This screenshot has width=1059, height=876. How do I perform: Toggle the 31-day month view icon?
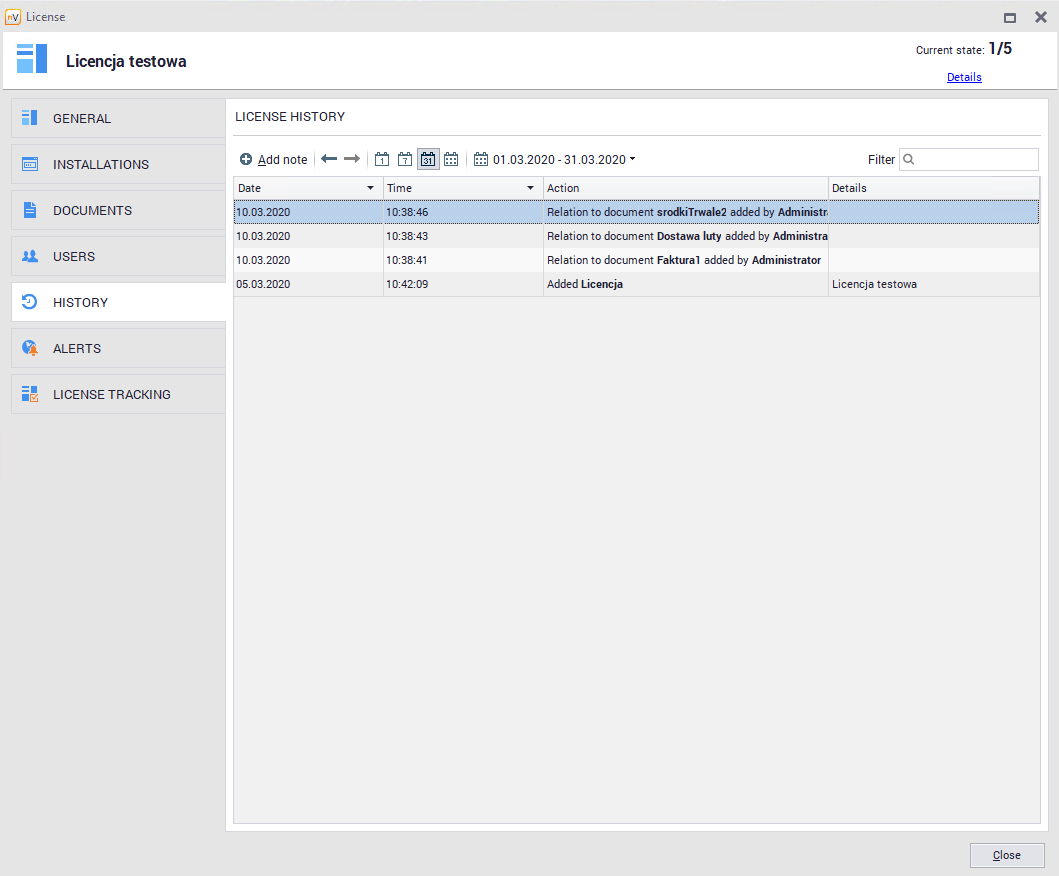click(x=428, y=159)
